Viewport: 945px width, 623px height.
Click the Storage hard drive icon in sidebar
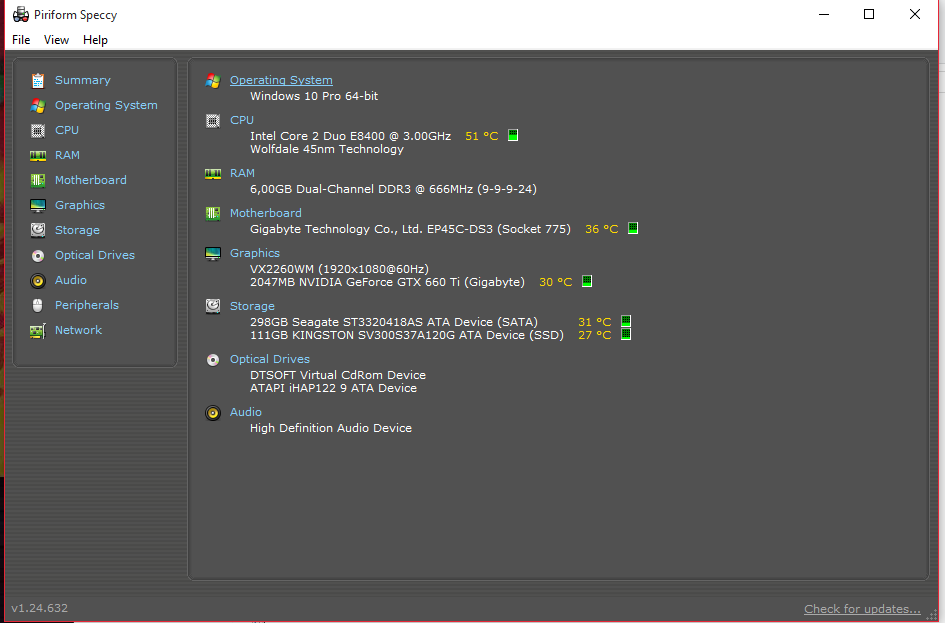point(38,230)
